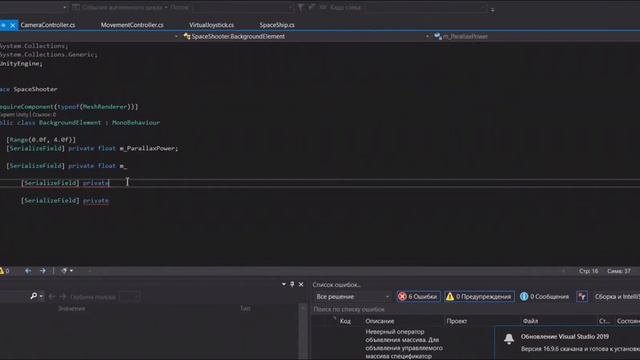Open the 'Все решение' scope dropdown
The image size is (640, 360).
click(352, 297)
